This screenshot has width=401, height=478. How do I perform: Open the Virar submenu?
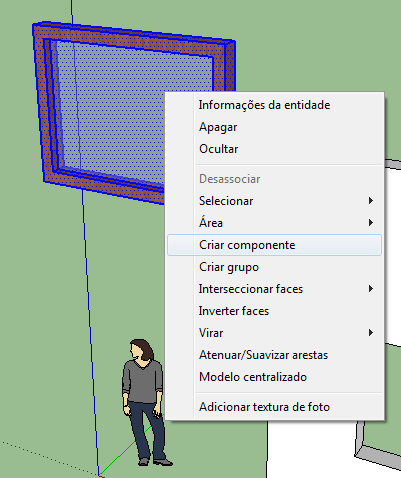click(274, 333)
